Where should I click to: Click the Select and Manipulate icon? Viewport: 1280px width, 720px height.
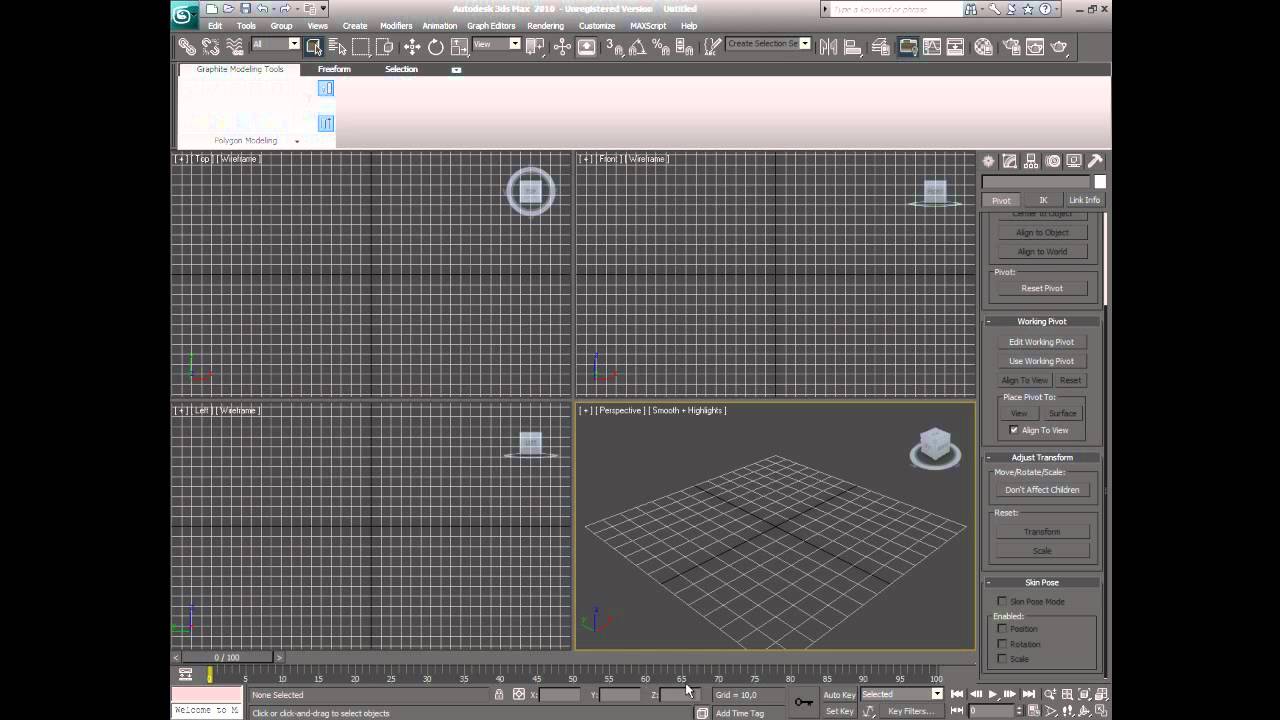point(562,46)
